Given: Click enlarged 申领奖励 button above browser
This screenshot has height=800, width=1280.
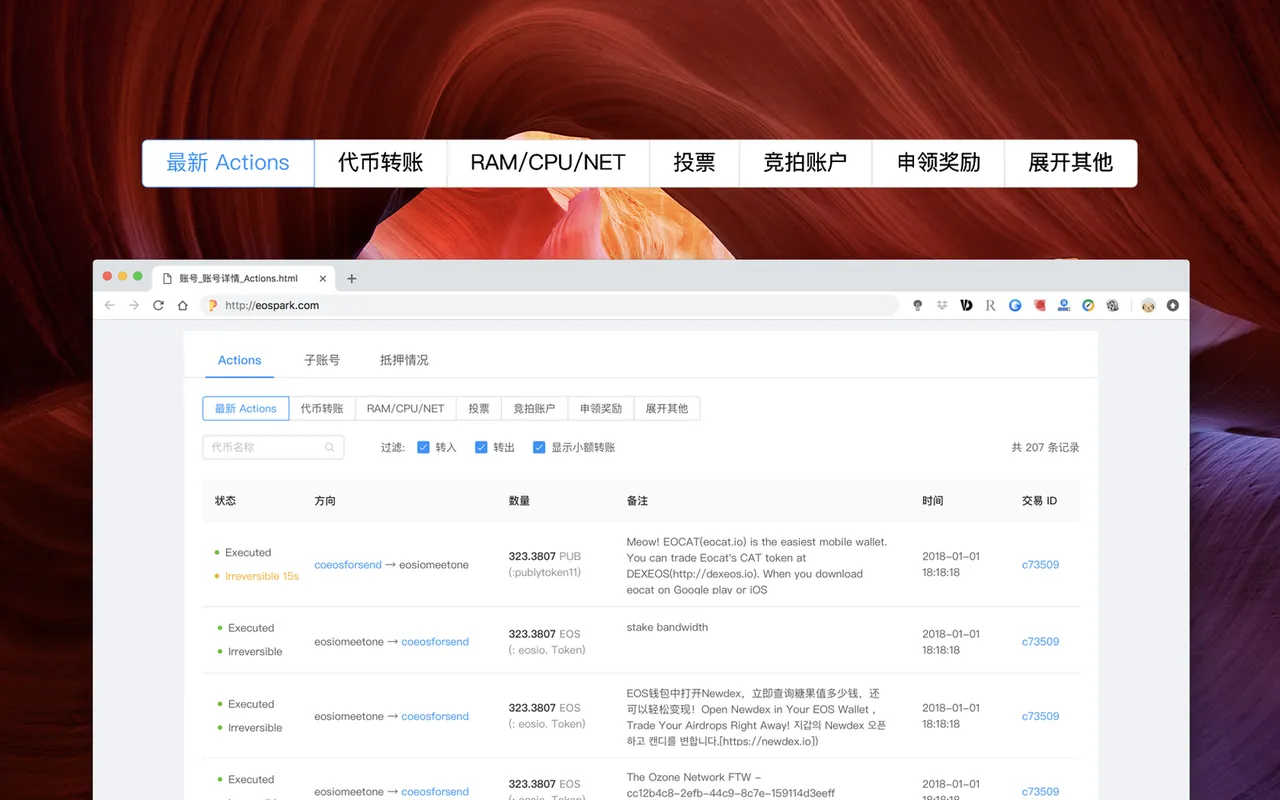Looking at the screenshot, I should 938,163.
